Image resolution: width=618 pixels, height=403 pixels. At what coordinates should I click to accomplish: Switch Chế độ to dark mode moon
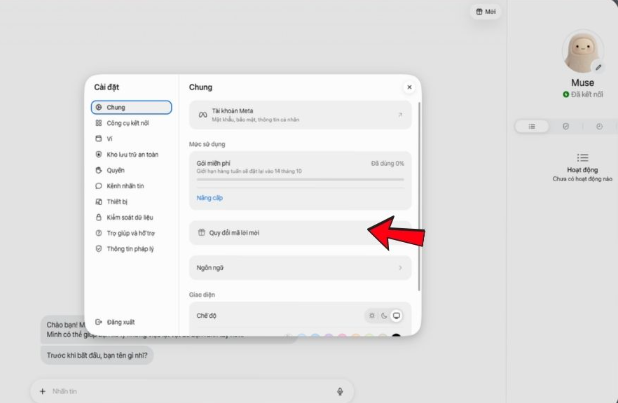[x=384, y=315]
